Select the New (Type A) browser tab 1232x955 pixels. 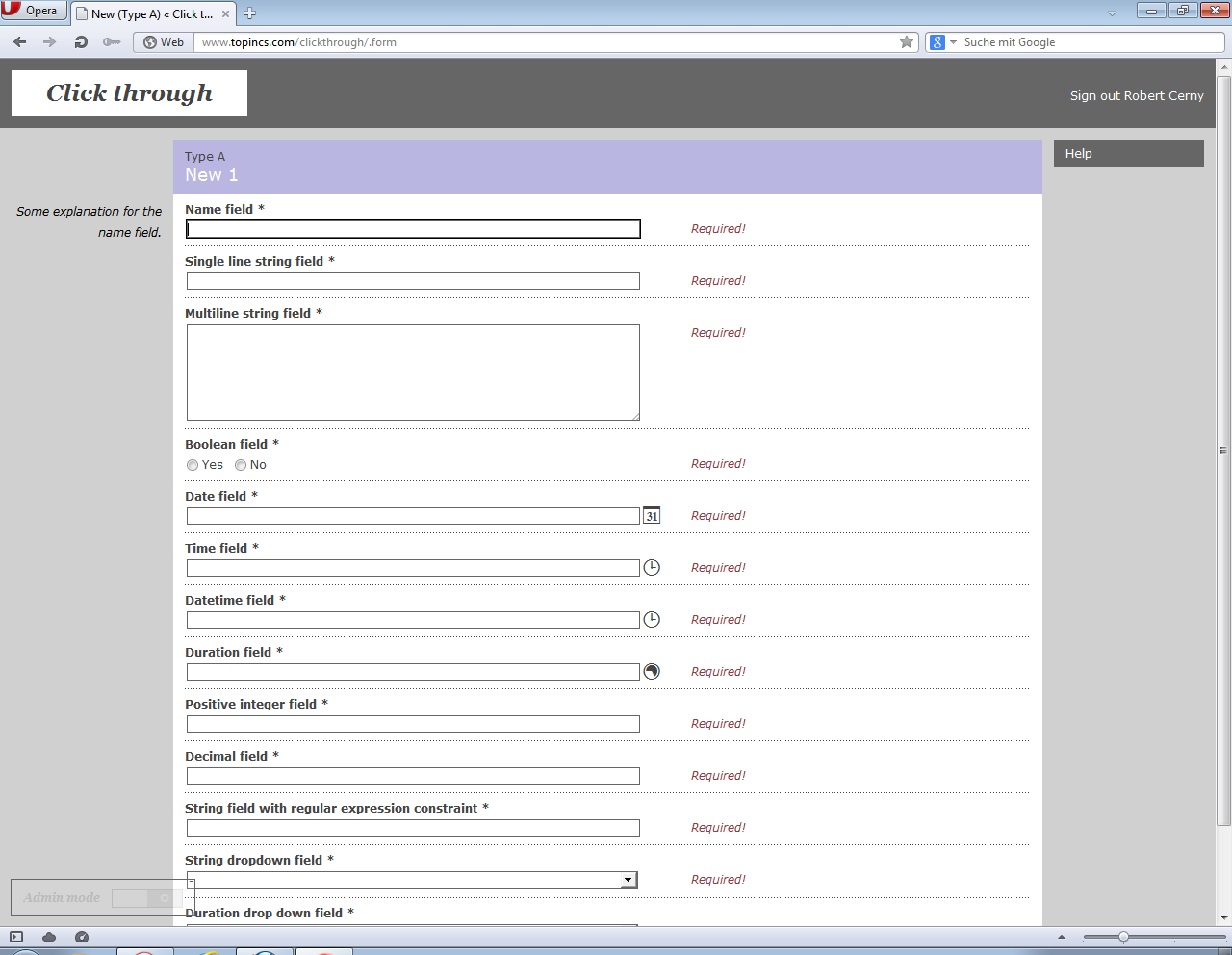[x=151, y=14]
